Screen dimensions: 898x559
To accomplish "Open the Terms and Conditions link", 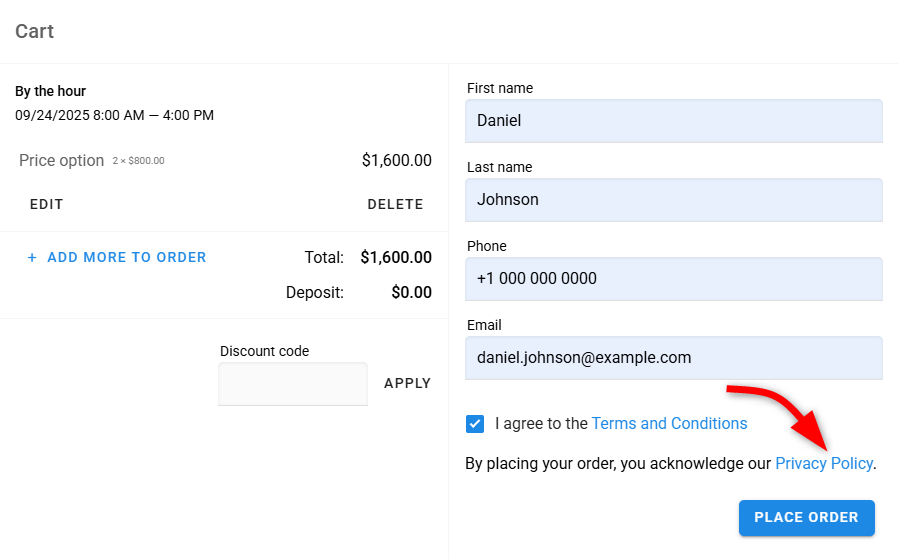I will click(x=669, y=424).
